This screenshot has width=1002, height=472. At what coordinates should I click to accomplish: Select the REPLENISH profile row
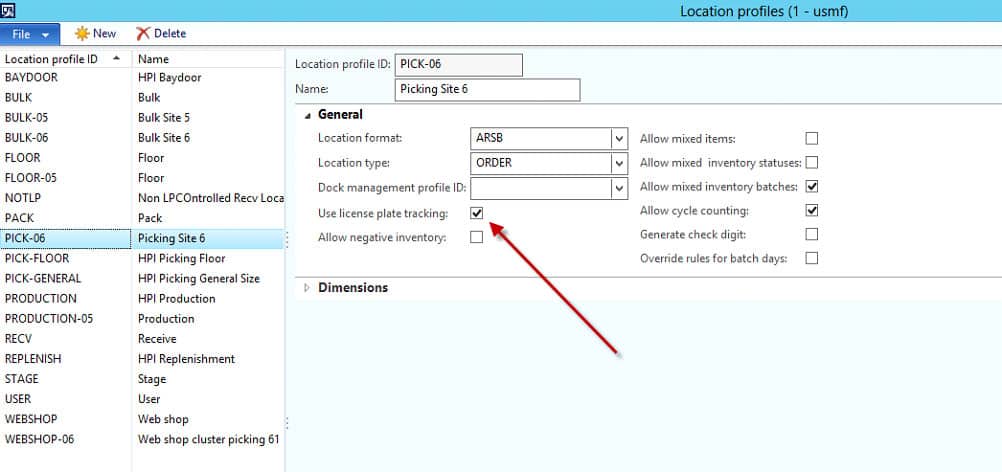(142, 359)
